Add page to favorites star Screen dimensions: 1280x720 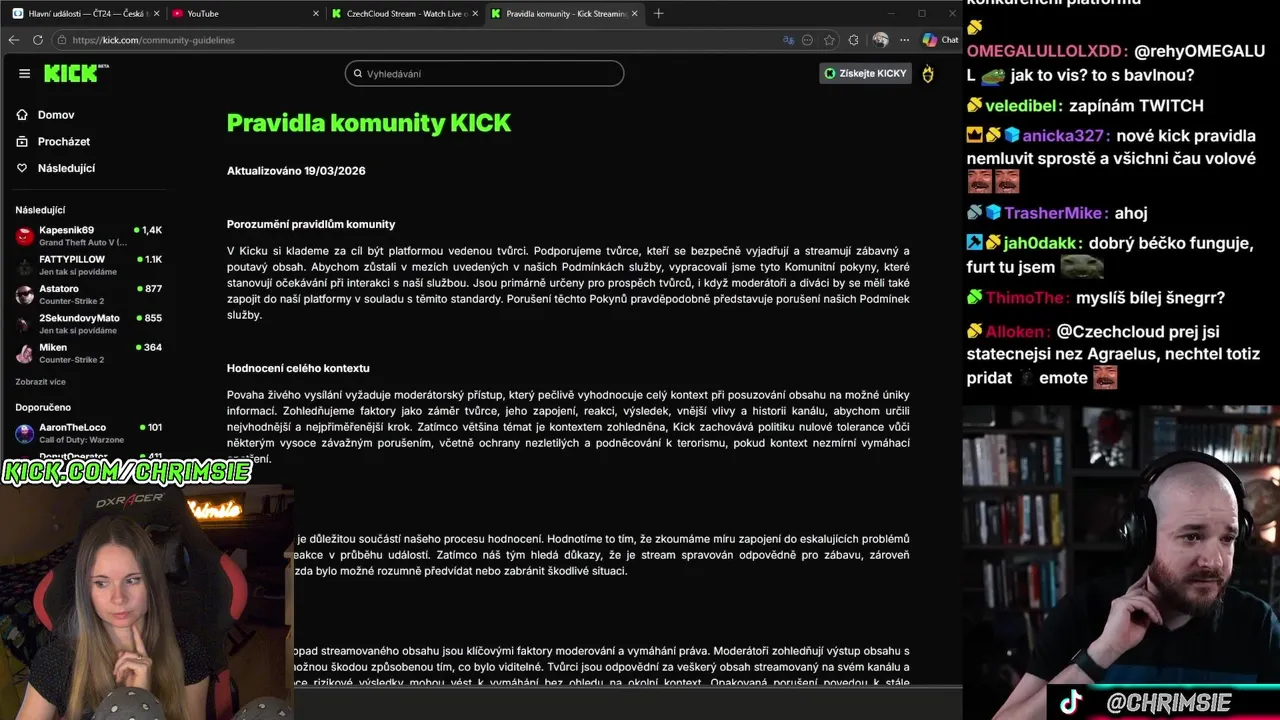point(829,40)
